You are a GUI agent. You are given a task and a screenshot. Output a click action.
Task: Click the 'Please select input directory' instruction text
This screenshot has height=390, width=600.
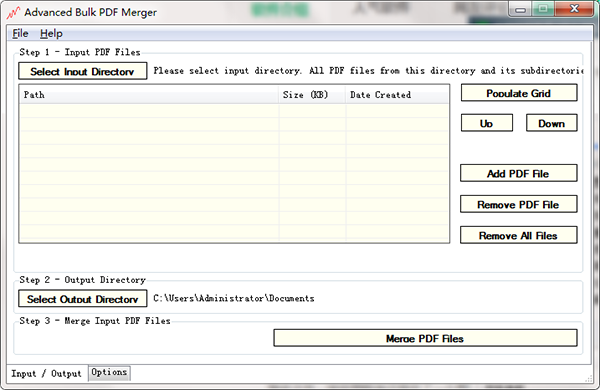point(368,71)
